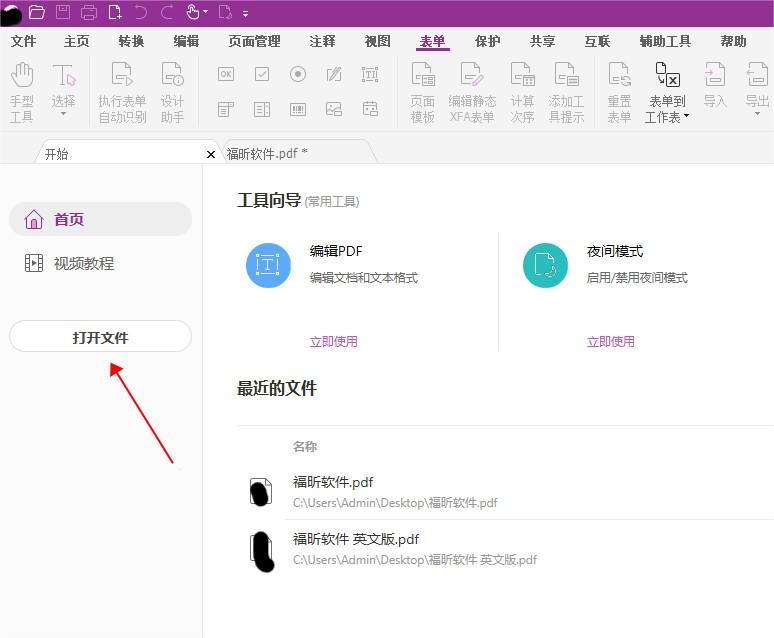The height and width of the screenshot is (638, 774).
Task: Switch to the 主页 ribbon tab
Action: pyautogui.click(x=77, y=41)
